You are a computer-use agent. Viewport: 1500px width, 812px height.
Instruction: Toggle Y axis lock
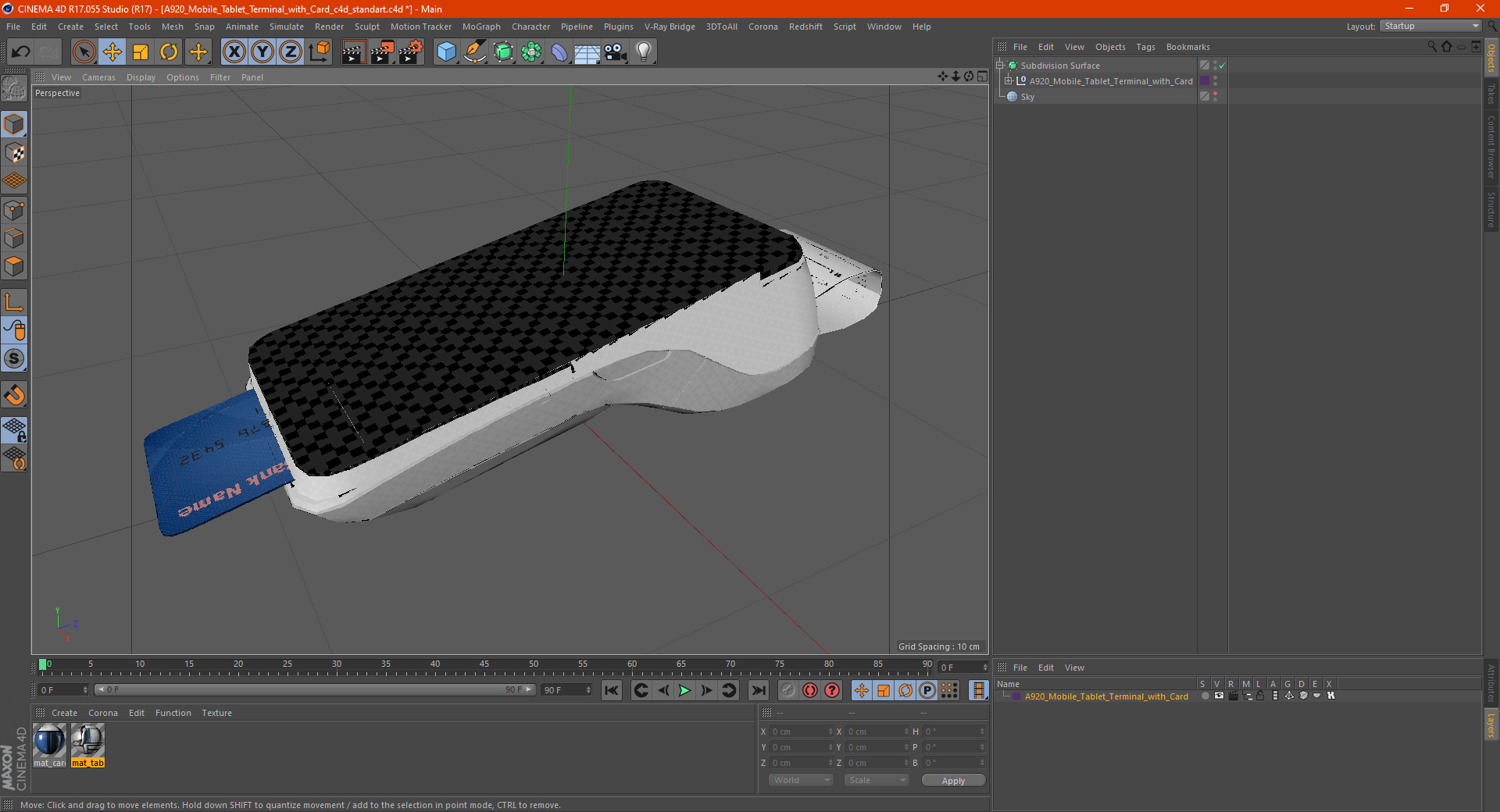coord(262,52)
